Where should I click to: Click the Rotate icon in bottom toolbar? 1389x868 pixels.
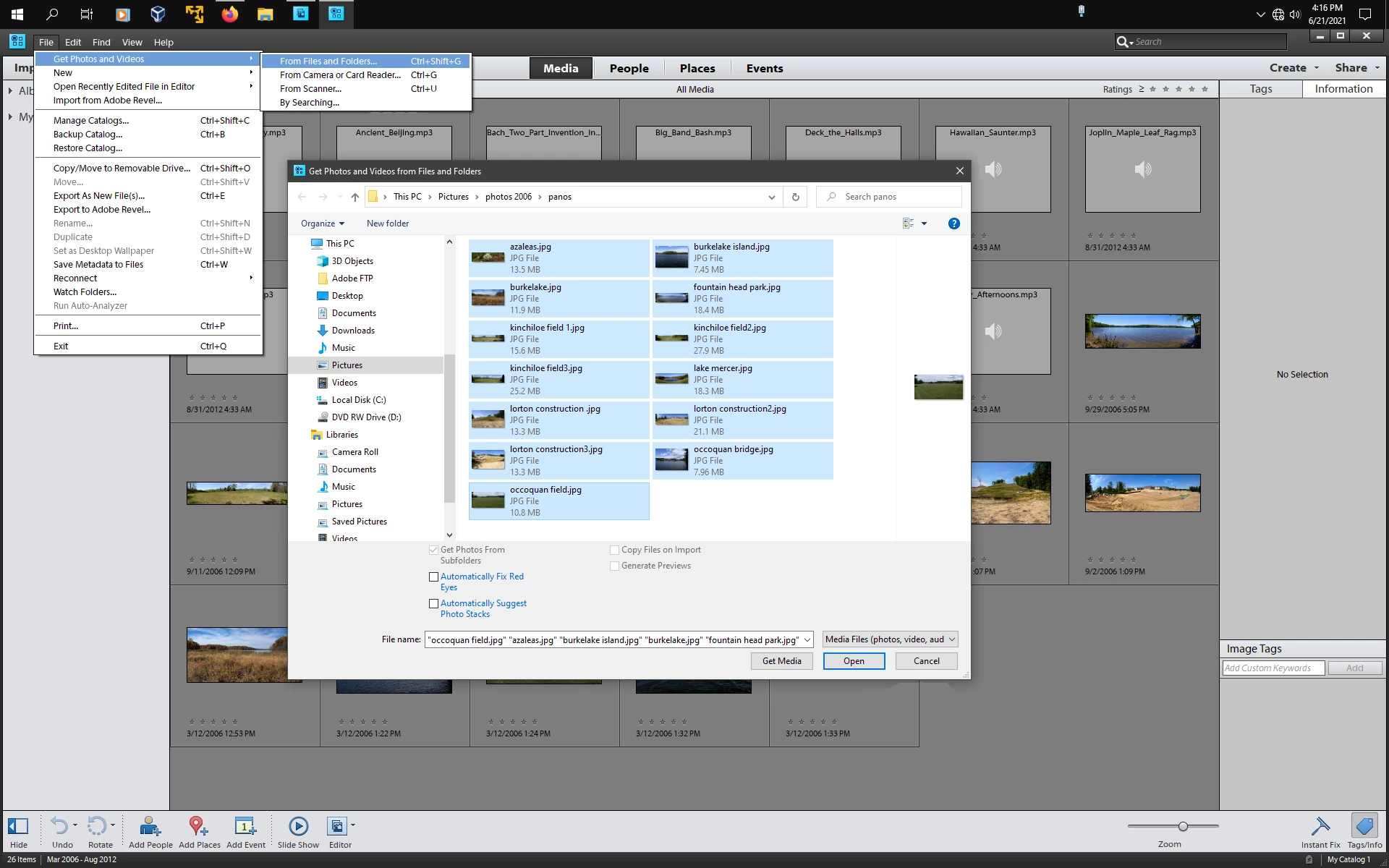[97, 826]
